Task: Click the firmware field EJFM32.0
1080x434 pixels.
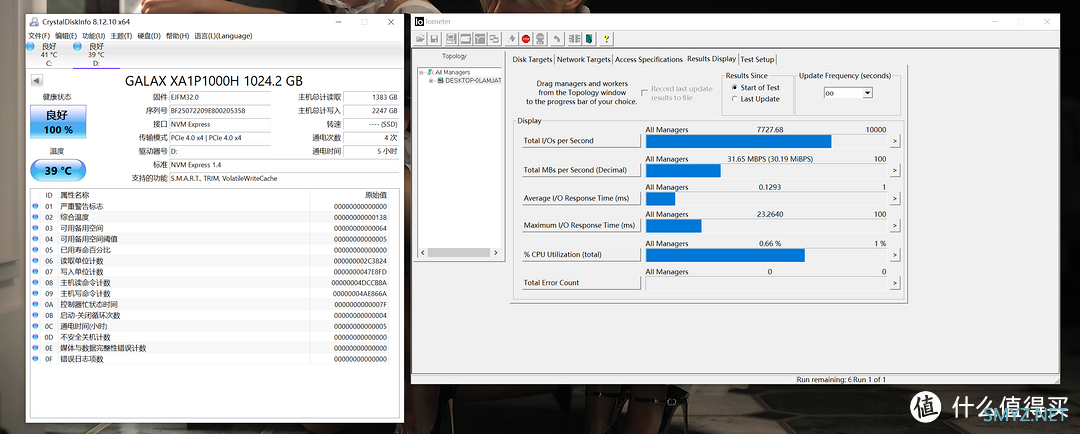Action: [219, 97]
